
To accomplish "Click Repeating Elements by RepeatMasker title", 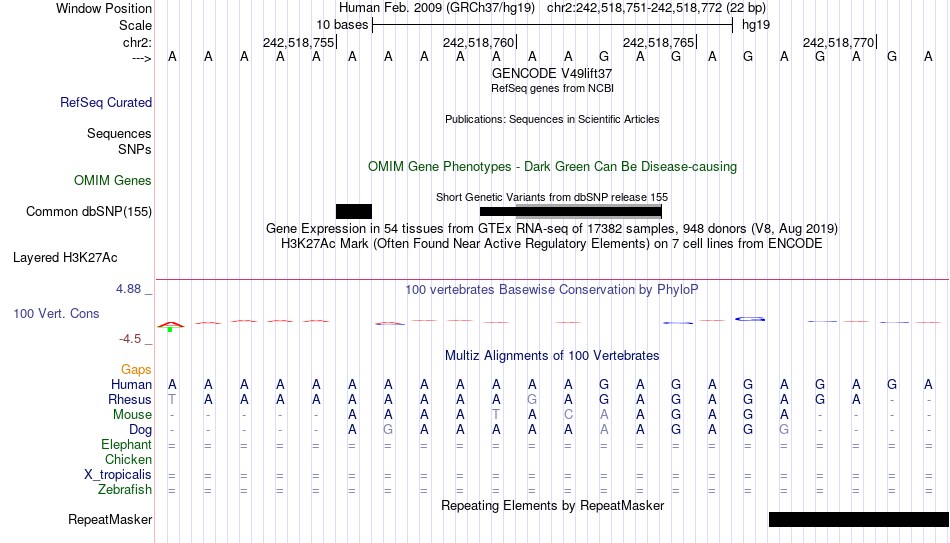I will pyautogui.click(x=552, y=505).
